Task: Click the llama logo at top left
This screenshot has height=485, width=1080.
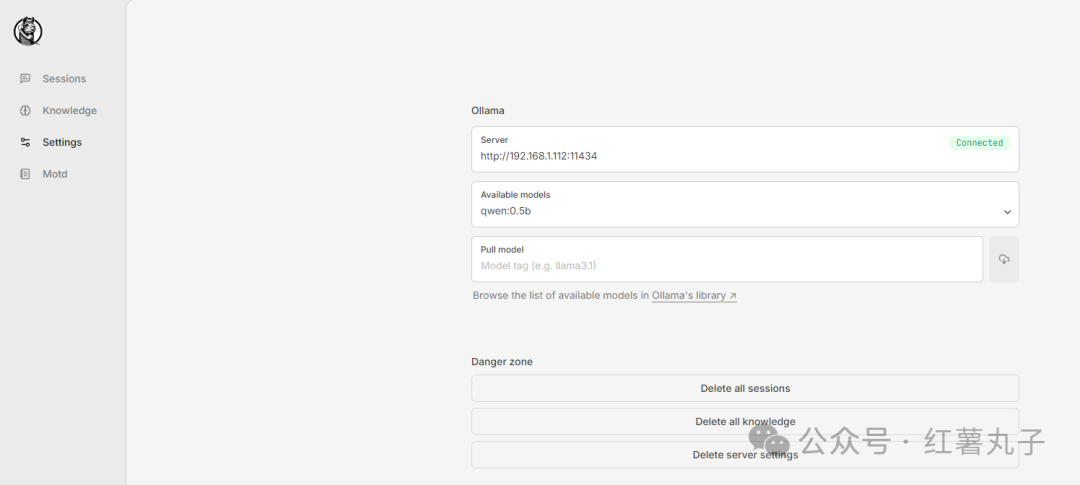Action: 28,32
